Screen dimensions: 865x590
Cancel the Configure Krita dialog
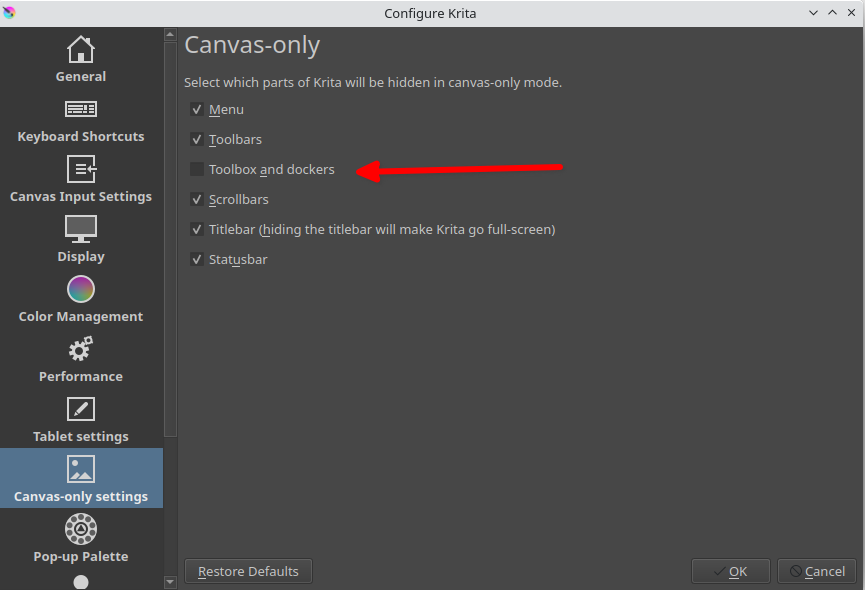click(x=817, y=571)
